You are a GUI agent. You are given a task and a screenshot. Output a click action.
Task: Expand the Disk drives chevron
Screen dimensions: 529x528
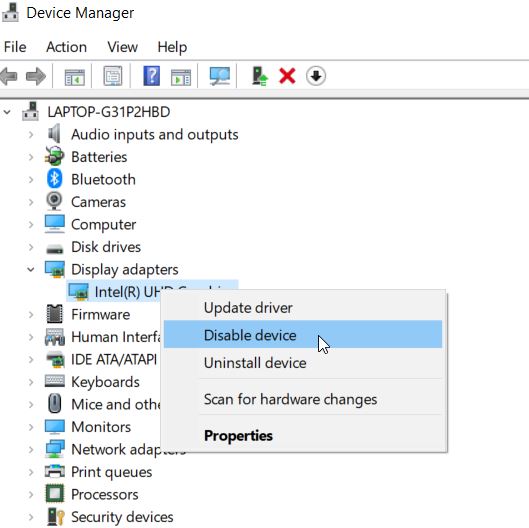(31, 247)
